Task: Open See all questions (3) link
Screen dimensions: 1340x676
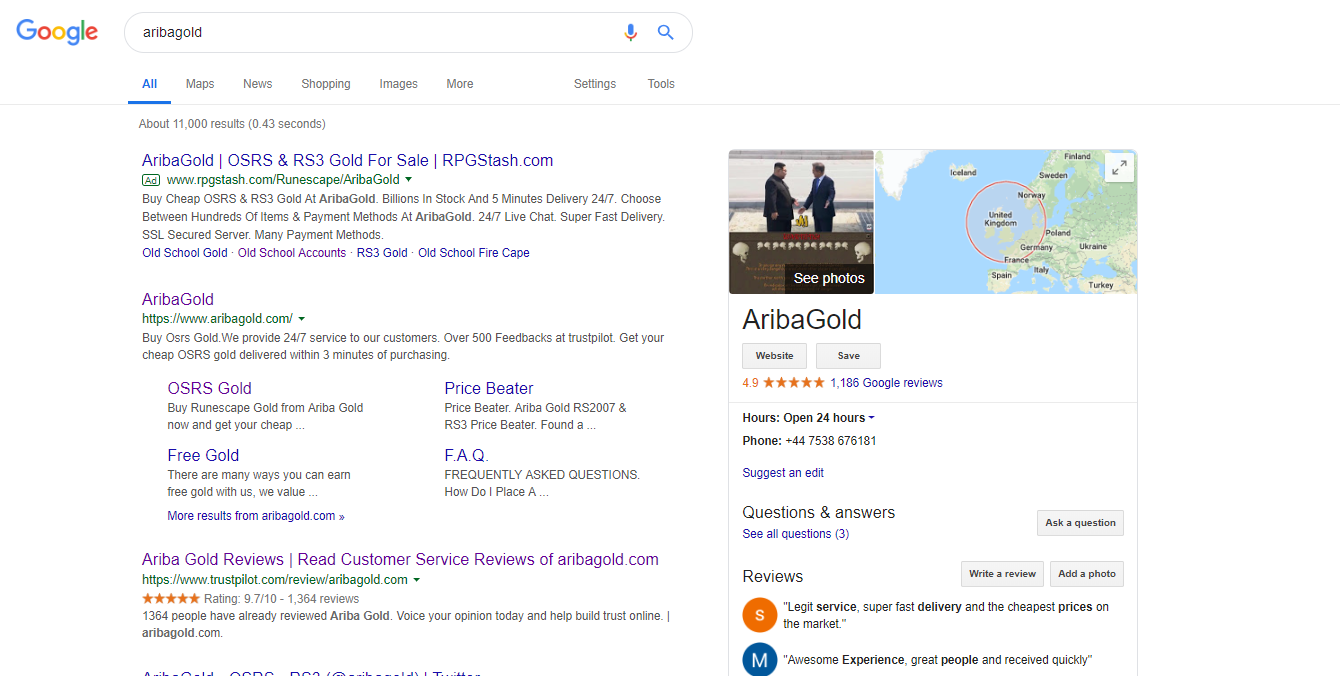Action: pos(795,534)
